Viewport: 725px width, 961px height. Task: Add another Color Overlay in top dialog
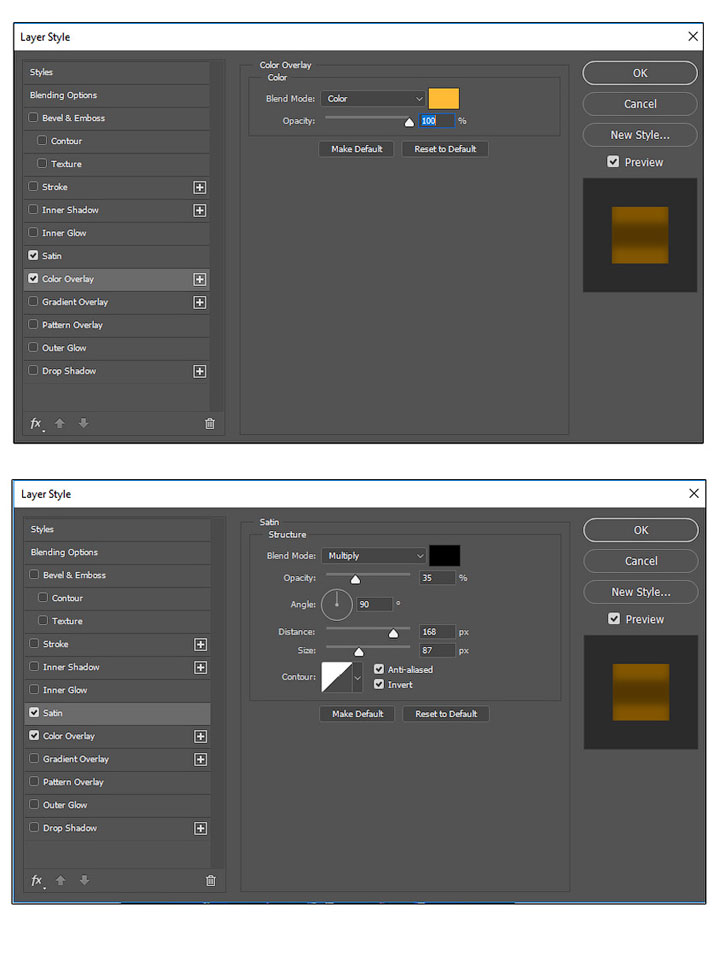tap(200, 279)
